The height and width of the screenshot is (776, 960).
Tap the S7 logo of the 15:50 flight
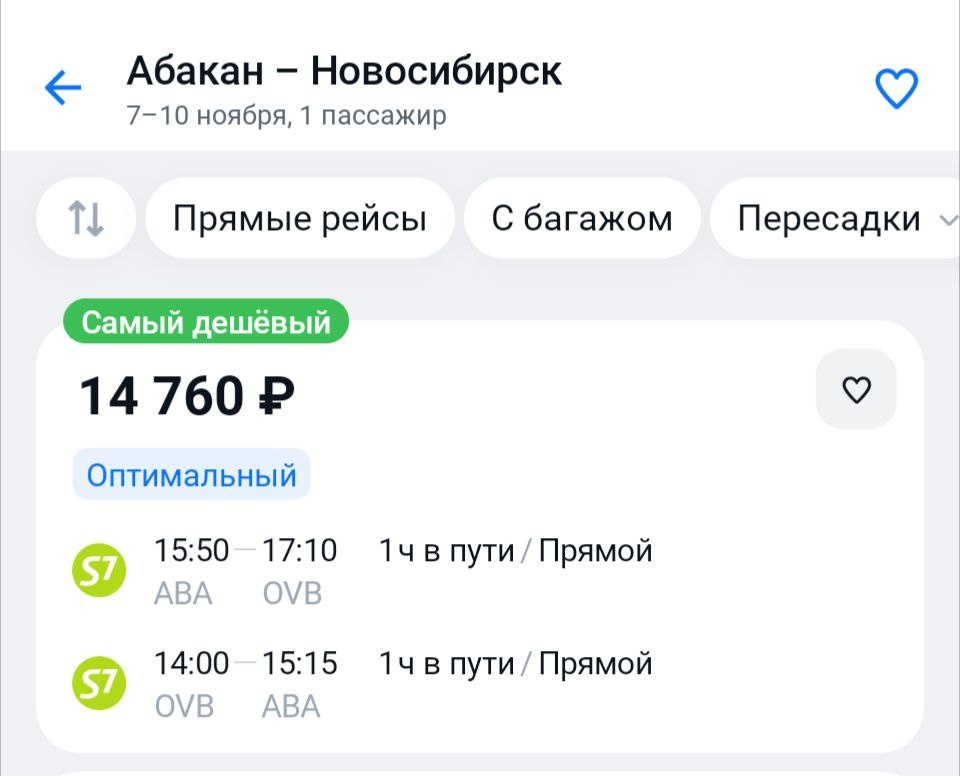[x=99, y=571]
